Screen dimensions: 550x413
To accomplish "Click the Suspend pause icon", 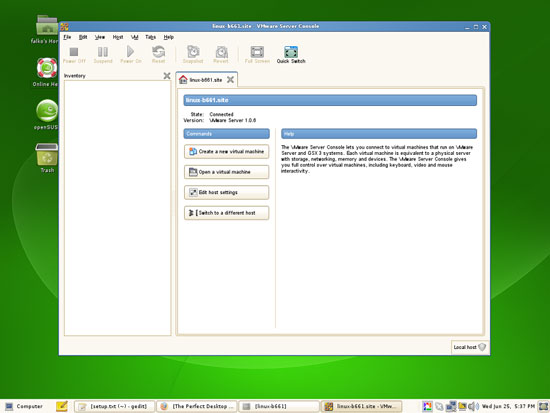I will 103,52.
